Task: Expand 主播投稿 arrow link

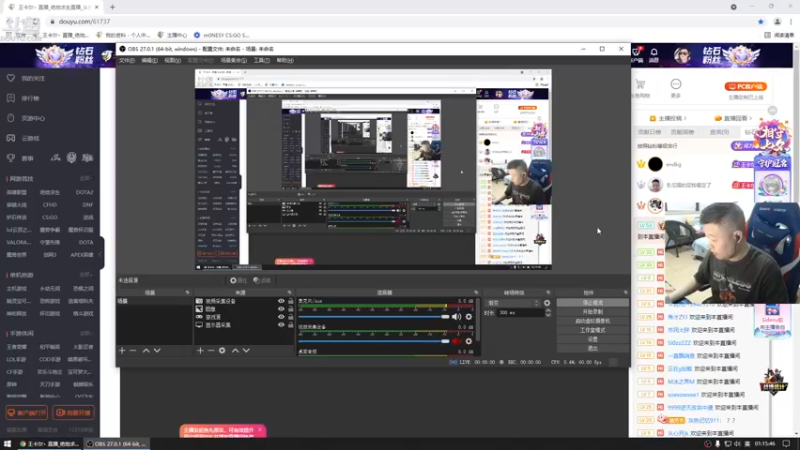Action: 668,118
